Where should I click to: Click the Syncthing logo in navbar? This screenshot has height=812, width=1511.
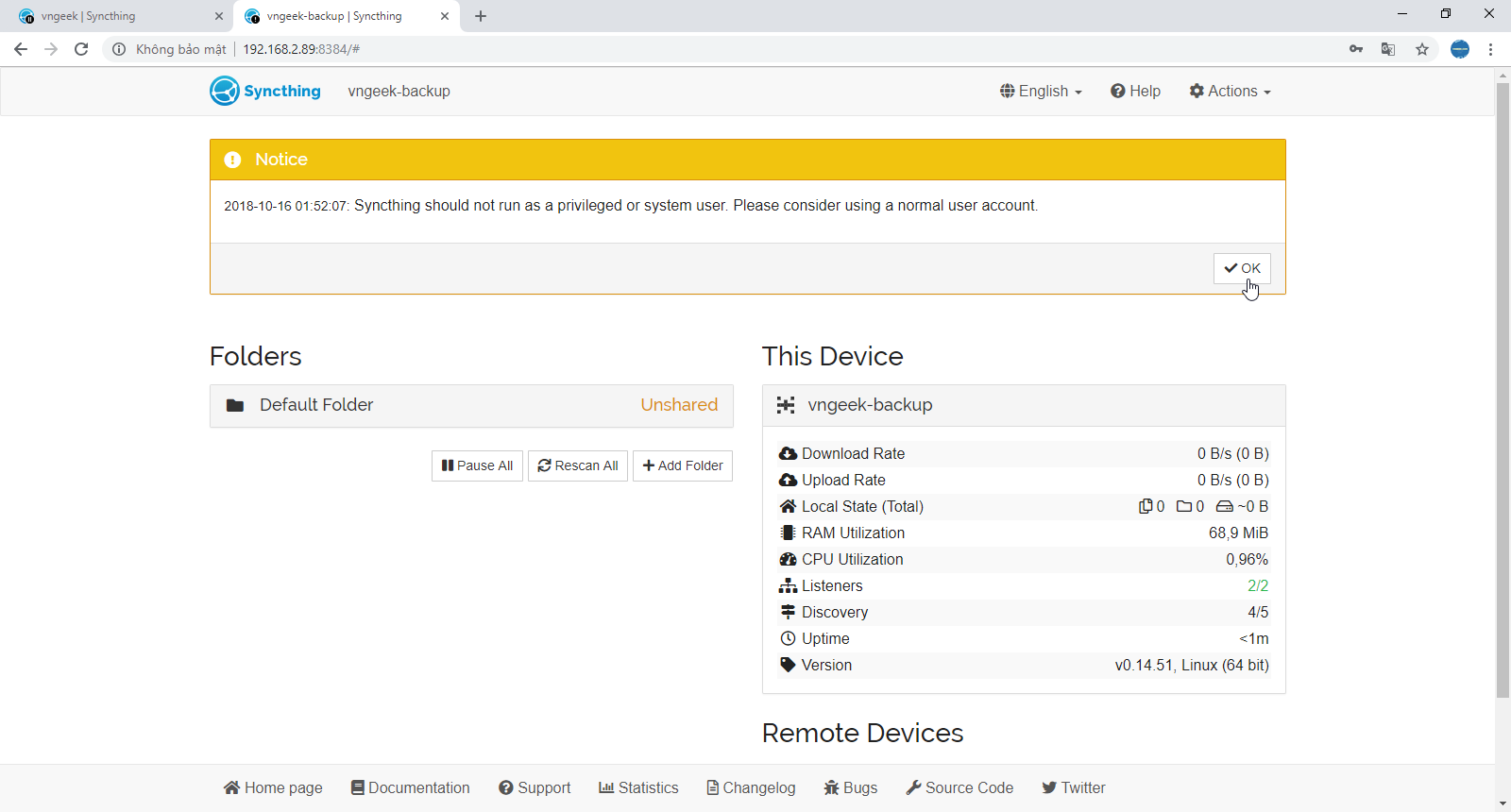[x=265, y=91]
